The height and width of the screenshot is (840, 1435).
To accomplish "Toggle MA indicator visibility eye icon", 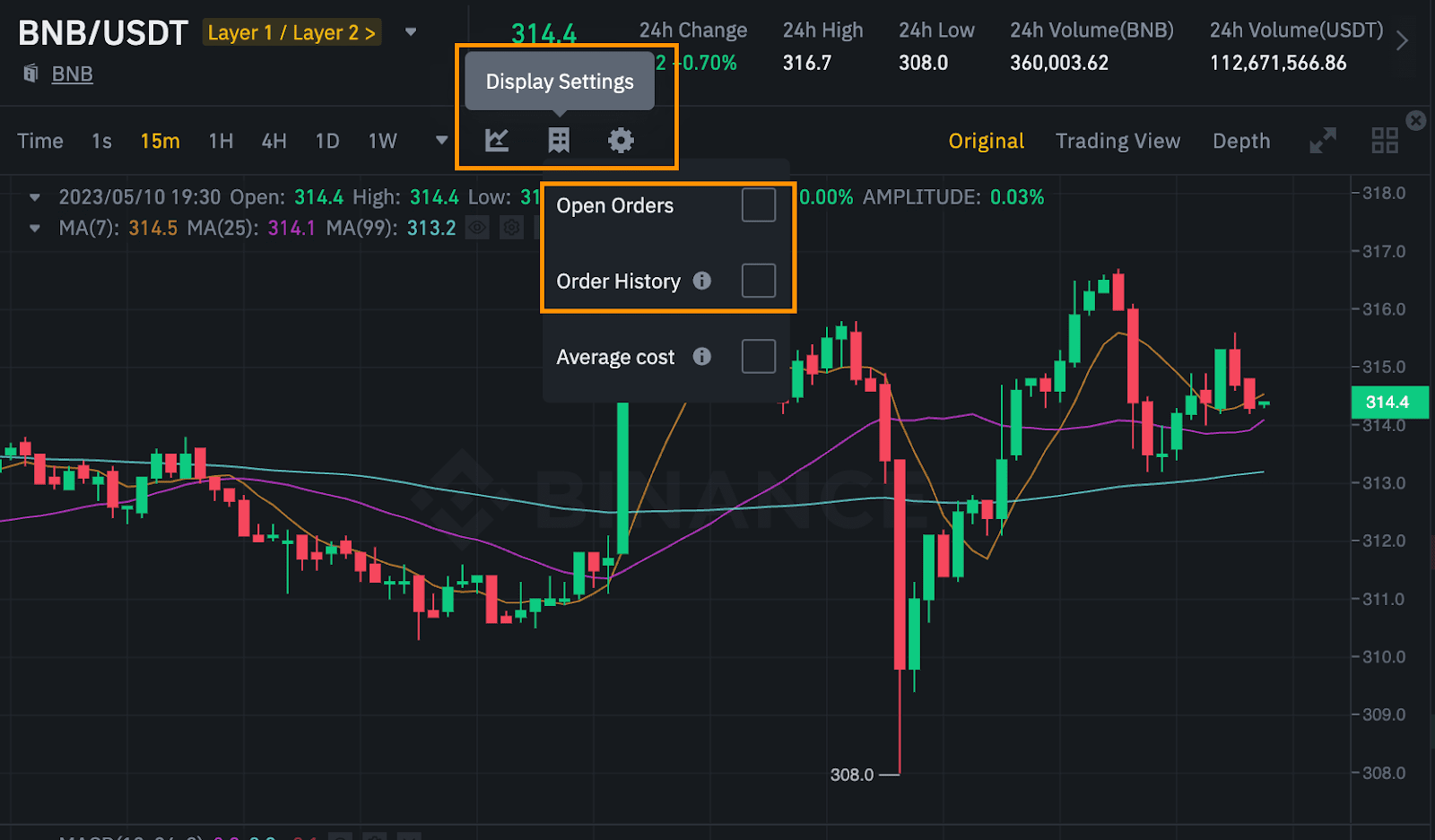I will tap(477, 228).
